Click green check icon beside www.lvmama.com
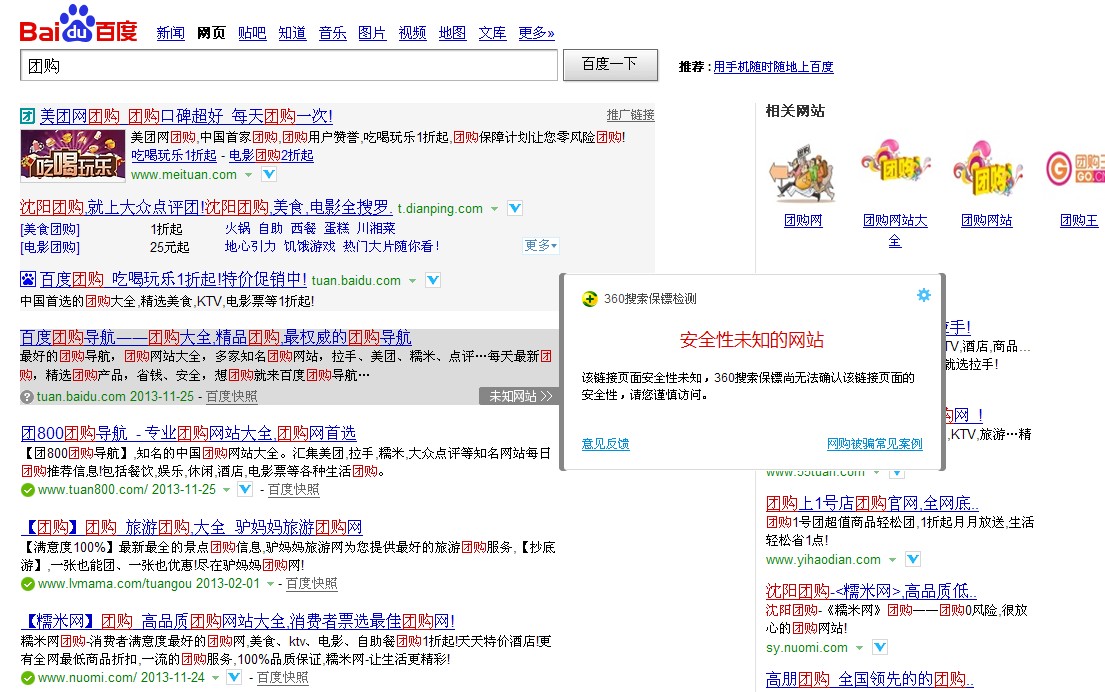Screen dimensions: 1105x692 (x=27, y=584)
